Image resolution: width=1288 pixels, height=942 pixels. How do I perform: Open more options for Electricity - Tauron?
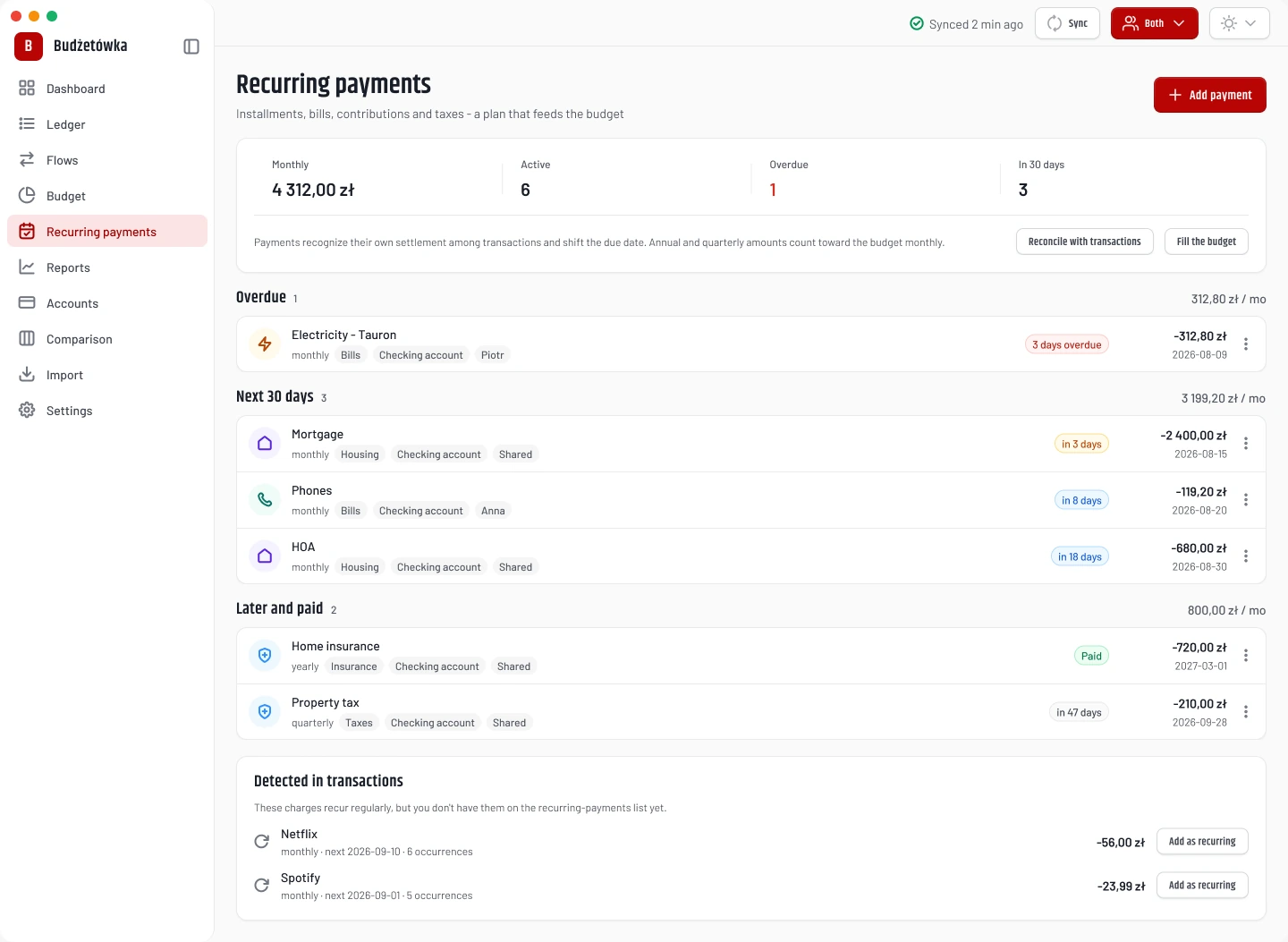point(1246,344)
